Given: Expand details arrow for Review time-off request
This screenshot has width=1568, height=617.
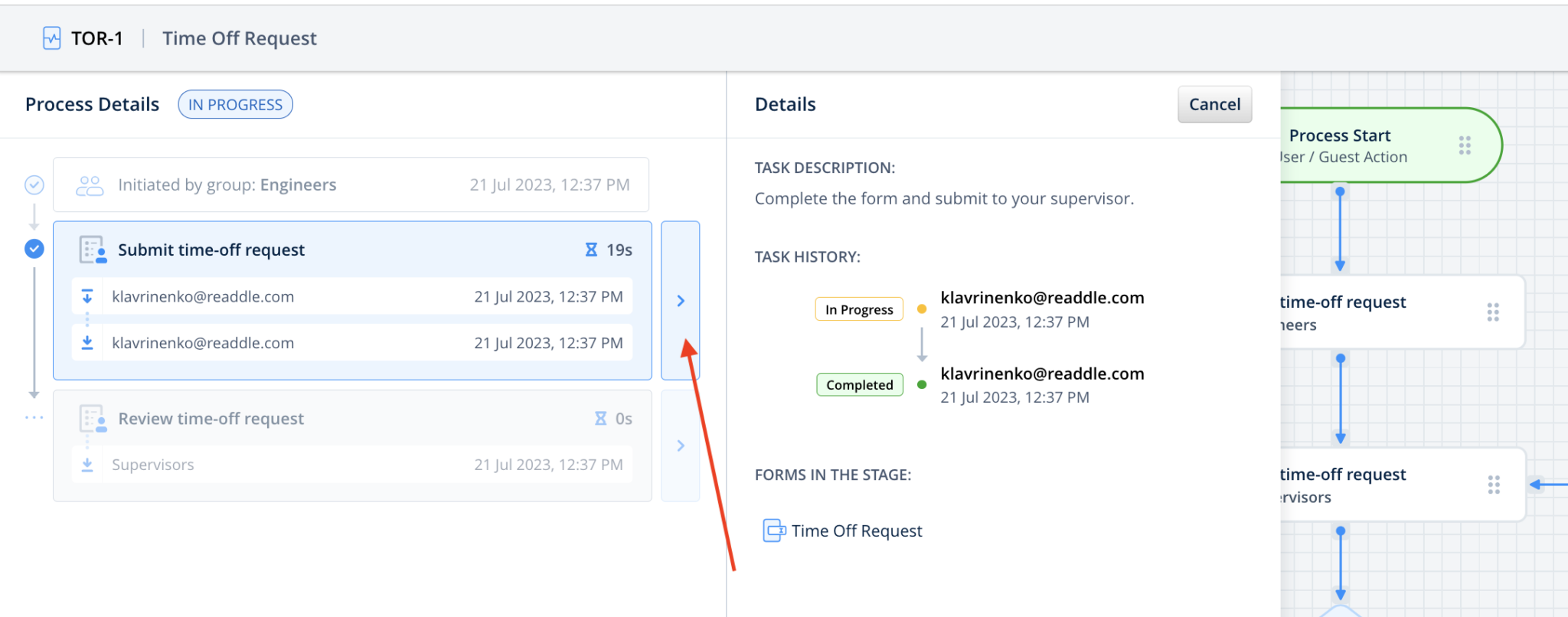Looking at the screenshot, I should tap(680, 446).
